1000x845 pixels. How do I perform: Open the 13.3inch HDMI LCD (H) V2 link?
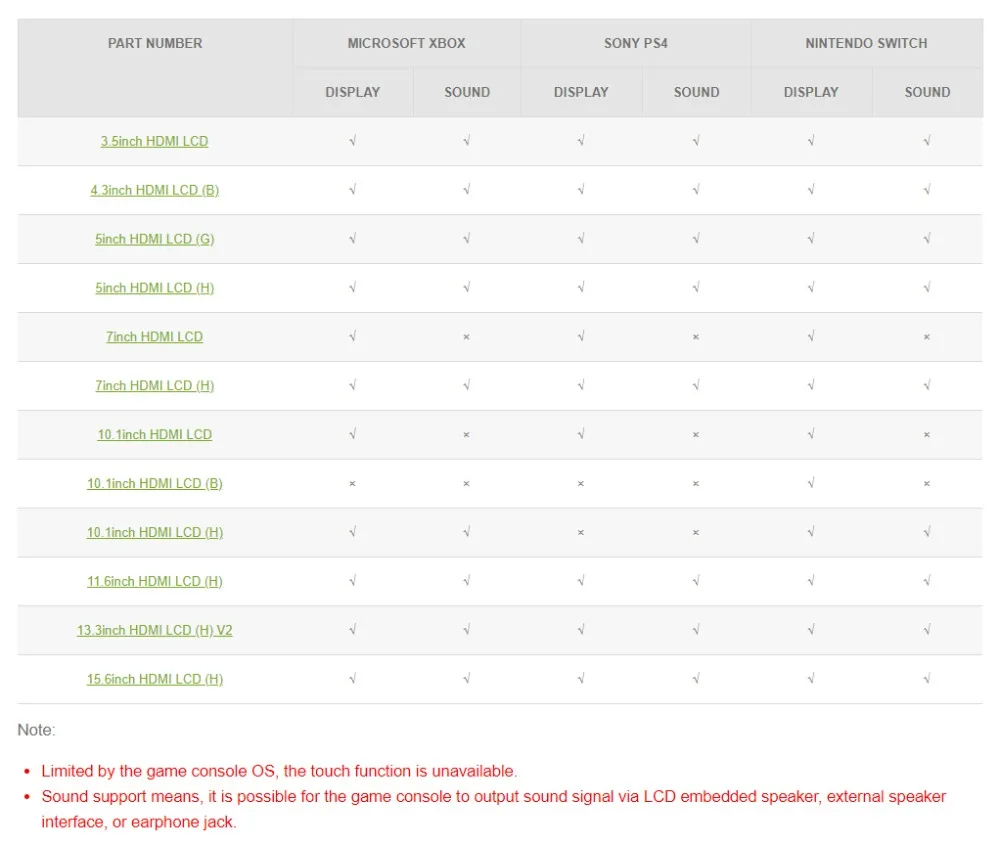[154, 630]
